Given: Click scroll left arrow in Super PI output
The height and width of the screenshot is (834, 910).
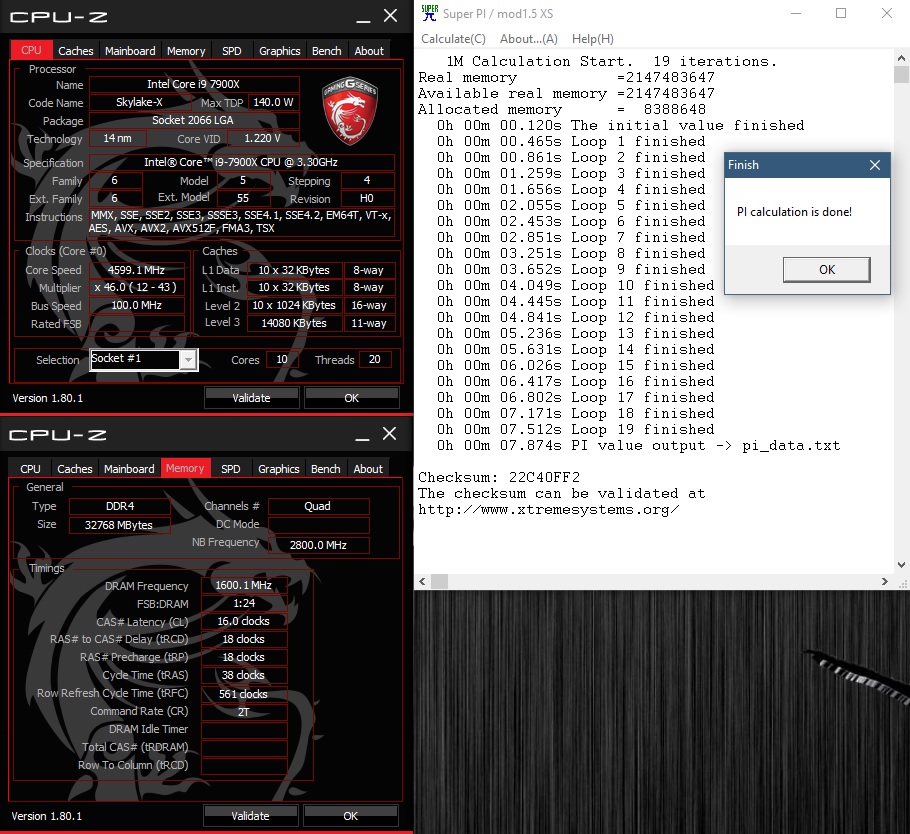Looking at the screenshot, I should 422,581.
